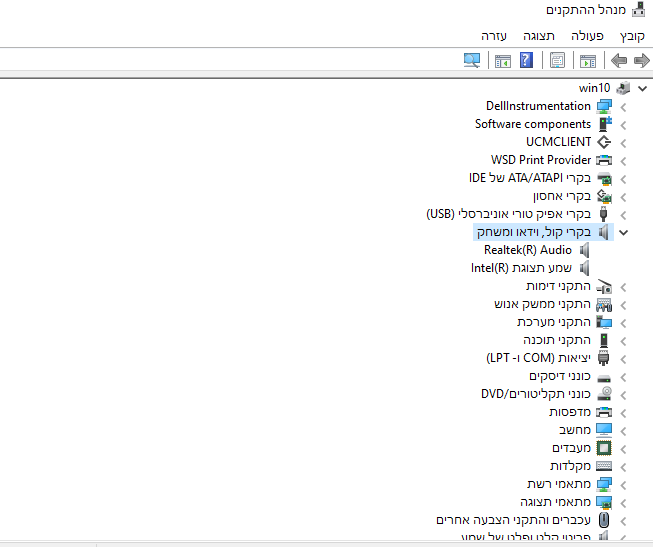Click the כונני דיסקים disk drive icon
Viewport: 653px width, 547px height.
(604, 378)
